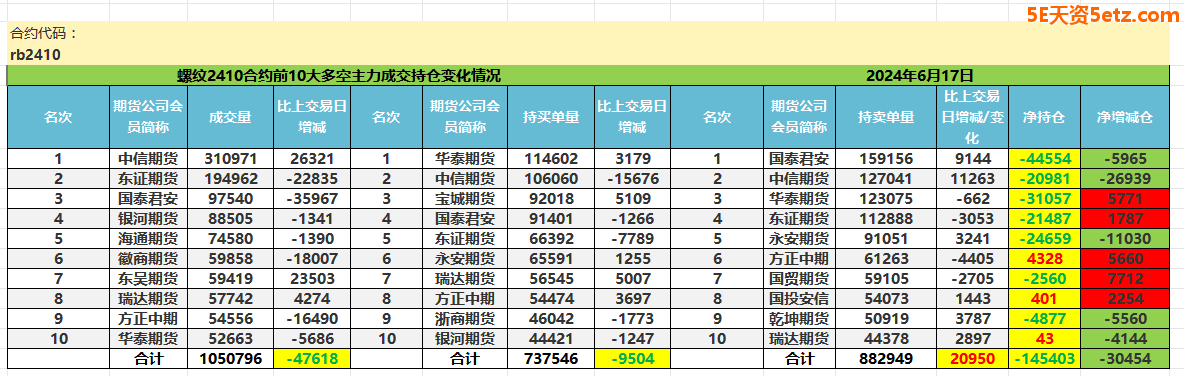Click the cell with value 194962
The width and height of the screenshot is (1184, 376).
coord(230,178)
